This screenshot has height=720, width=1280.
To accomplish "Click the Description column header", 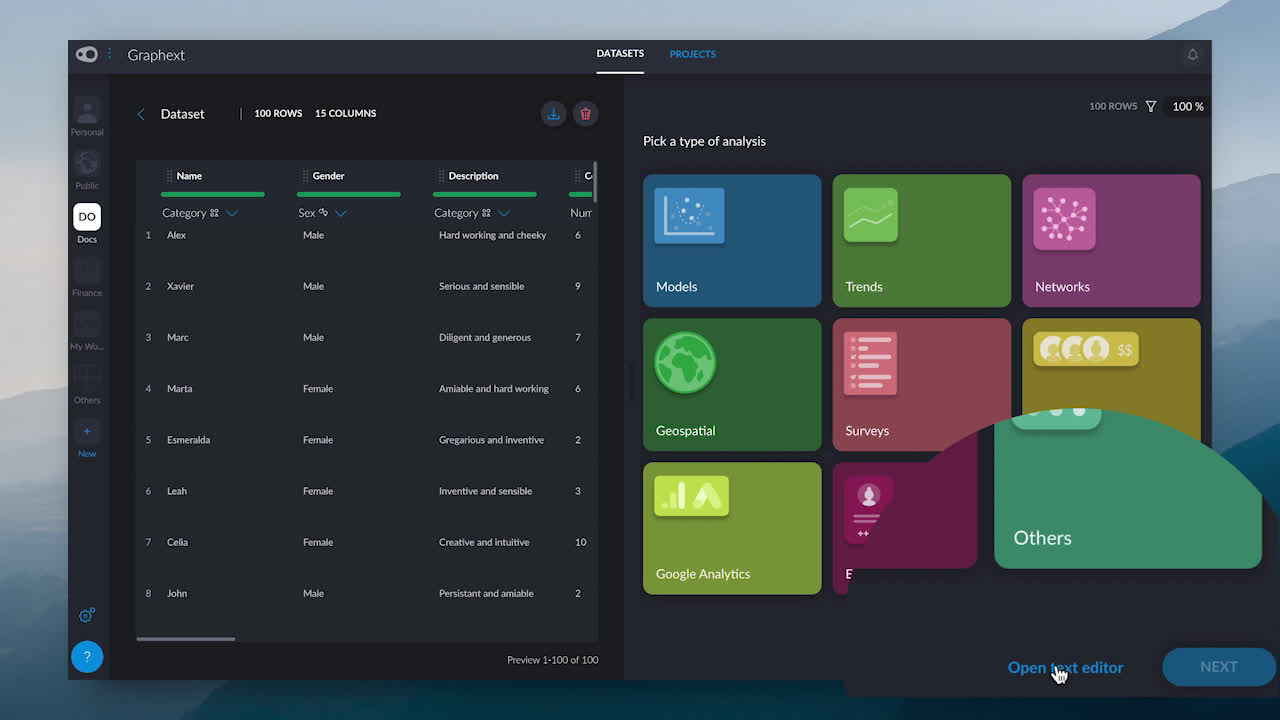I will 473,176.
